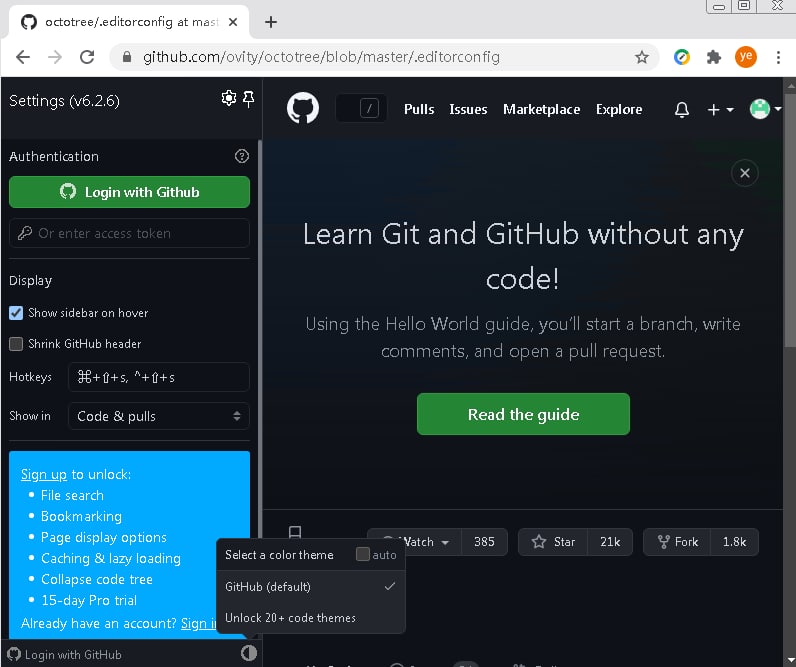This screenshot has width=796, height=667.
Task: Go forward in browser history
Action: point(55,57)
